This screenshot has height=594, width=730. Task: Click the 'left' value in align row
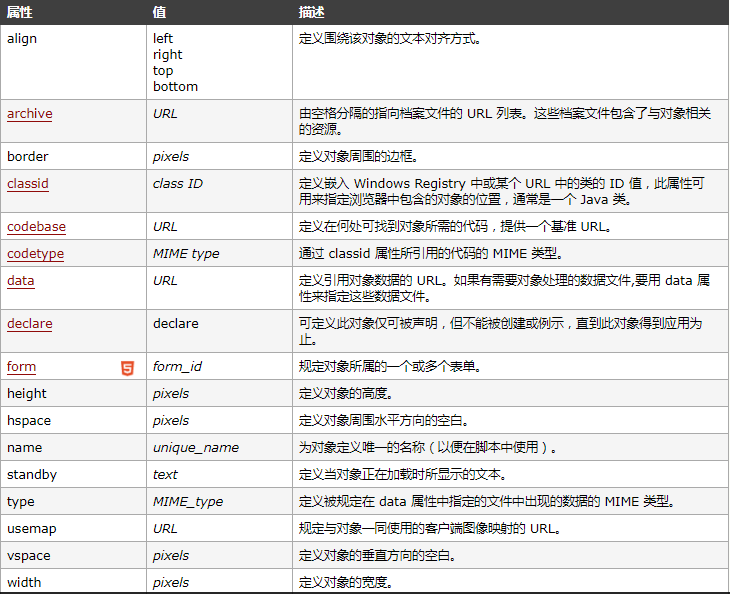click(x=163, y=38)
